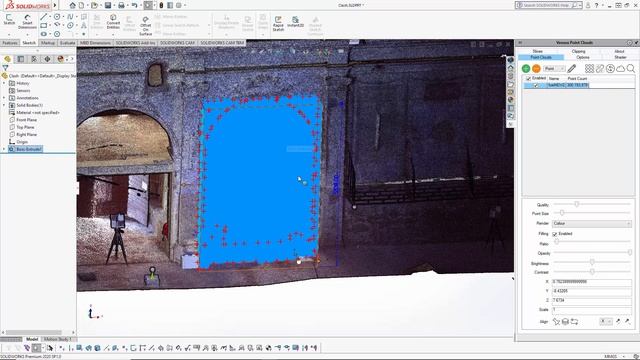Open the Point mode dropdown

click(x=554, y=69)
